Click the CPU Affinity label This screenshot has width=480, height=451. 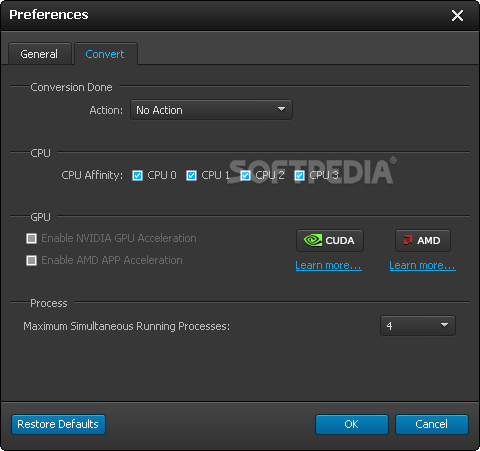tap(92, 175)
